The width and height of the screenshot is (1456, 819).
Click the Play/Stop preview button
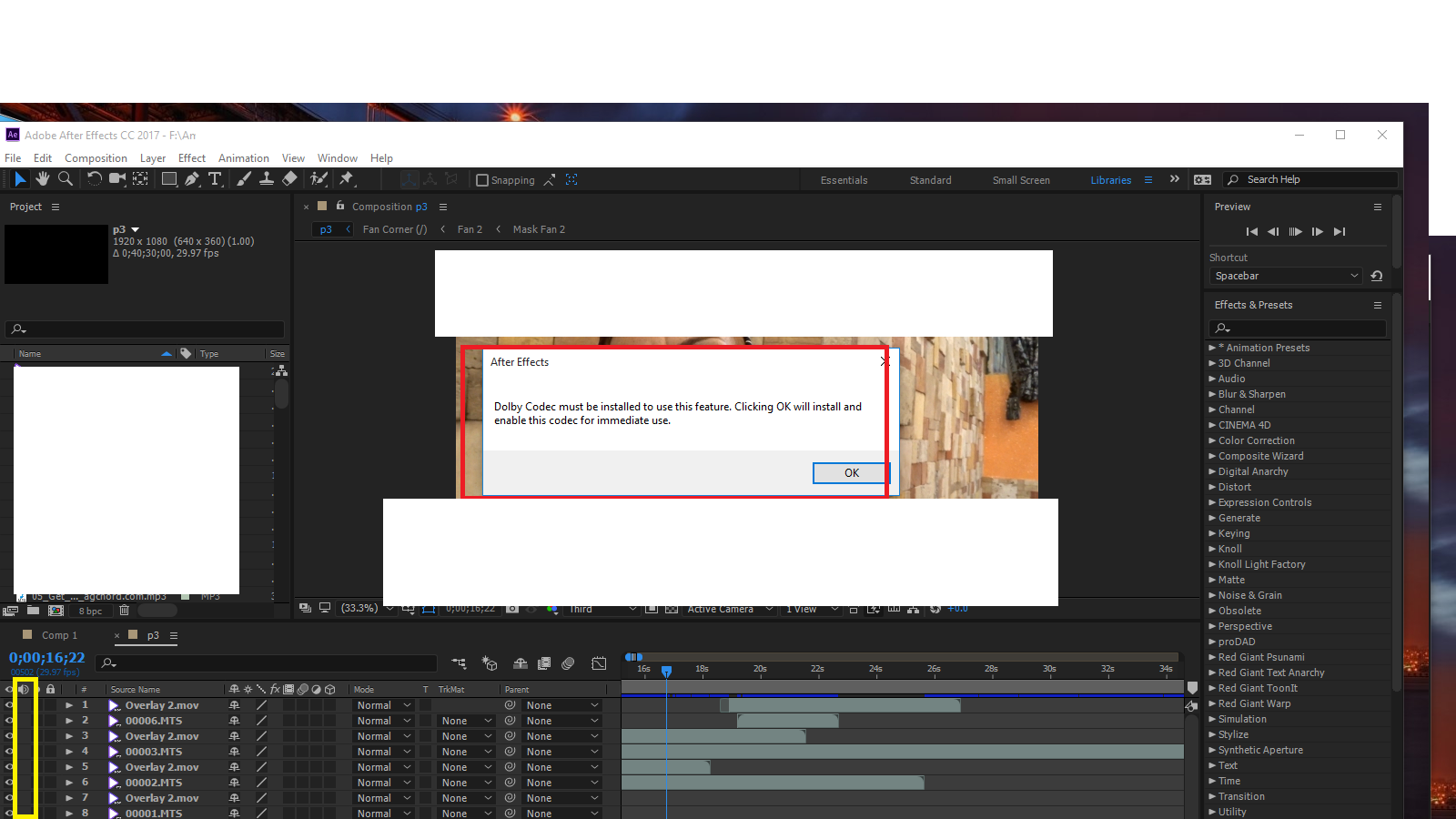click(x=1295, y=232)
